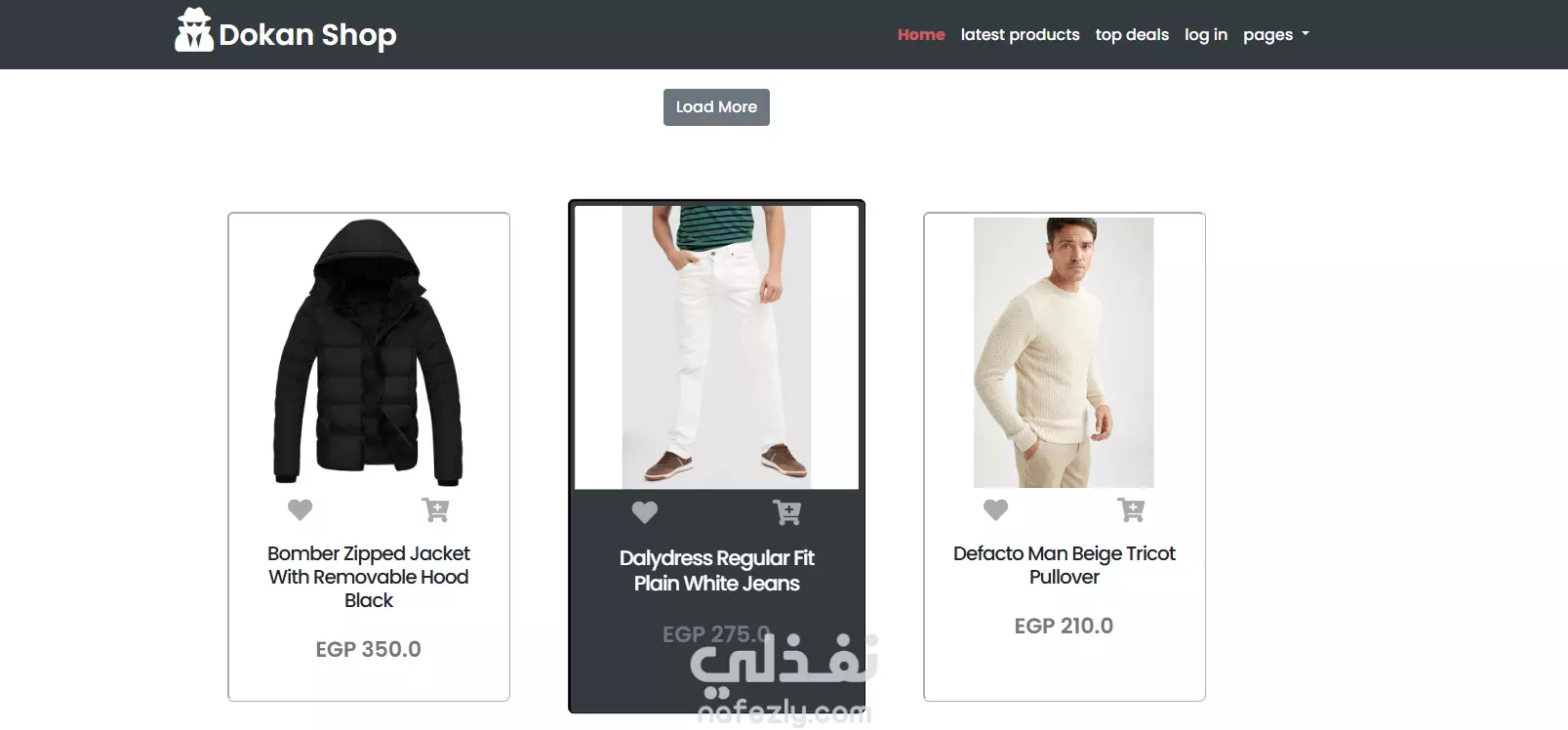Image resolution: width=1568 pixels, height=730 pixels.
Task: Select Defacto Man Beige Tricot Pullover title
Action: (x=1064, y=565)
